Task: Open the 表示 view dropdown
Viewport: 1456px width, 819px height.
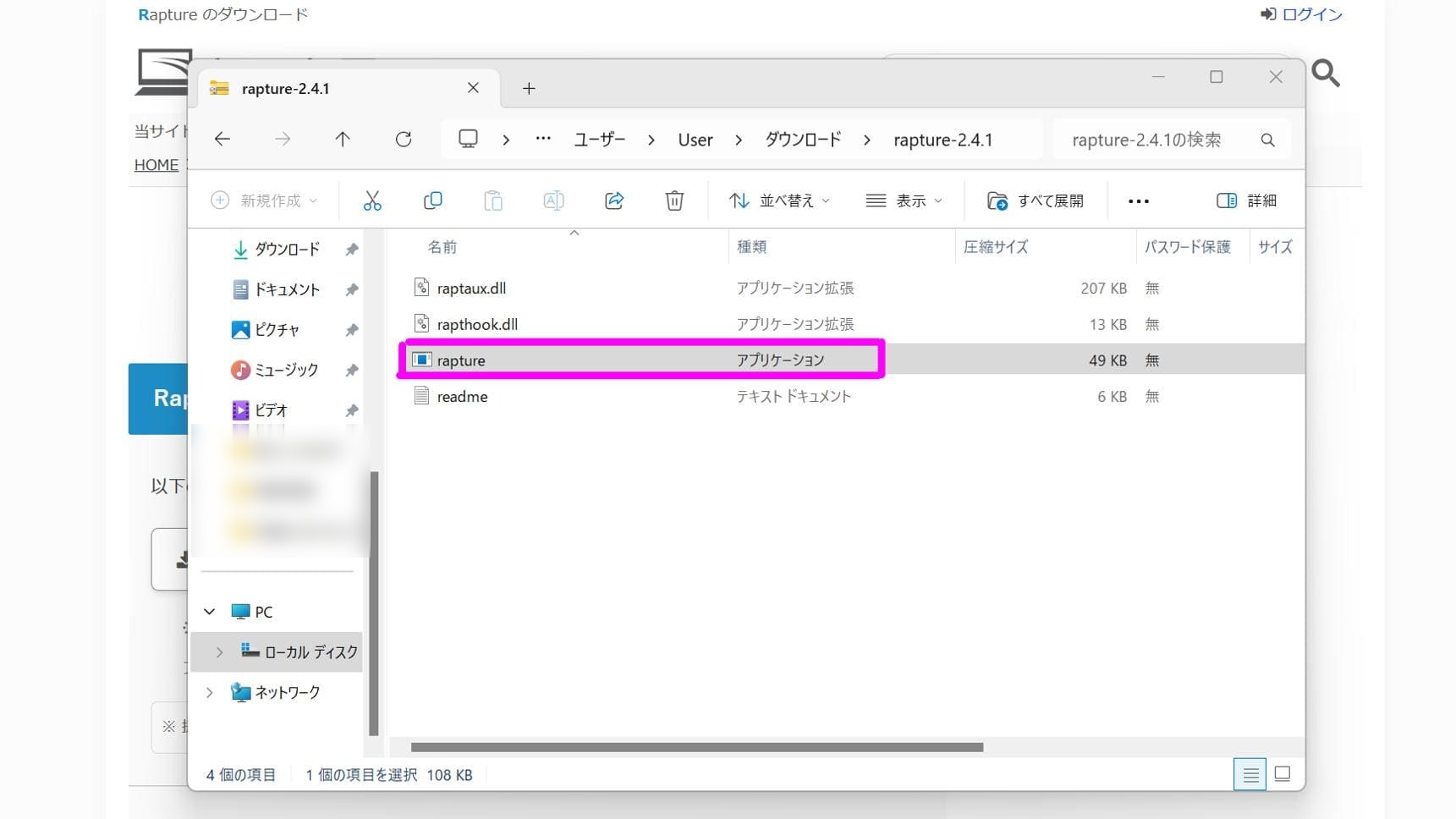Action: tap(904, 201)
